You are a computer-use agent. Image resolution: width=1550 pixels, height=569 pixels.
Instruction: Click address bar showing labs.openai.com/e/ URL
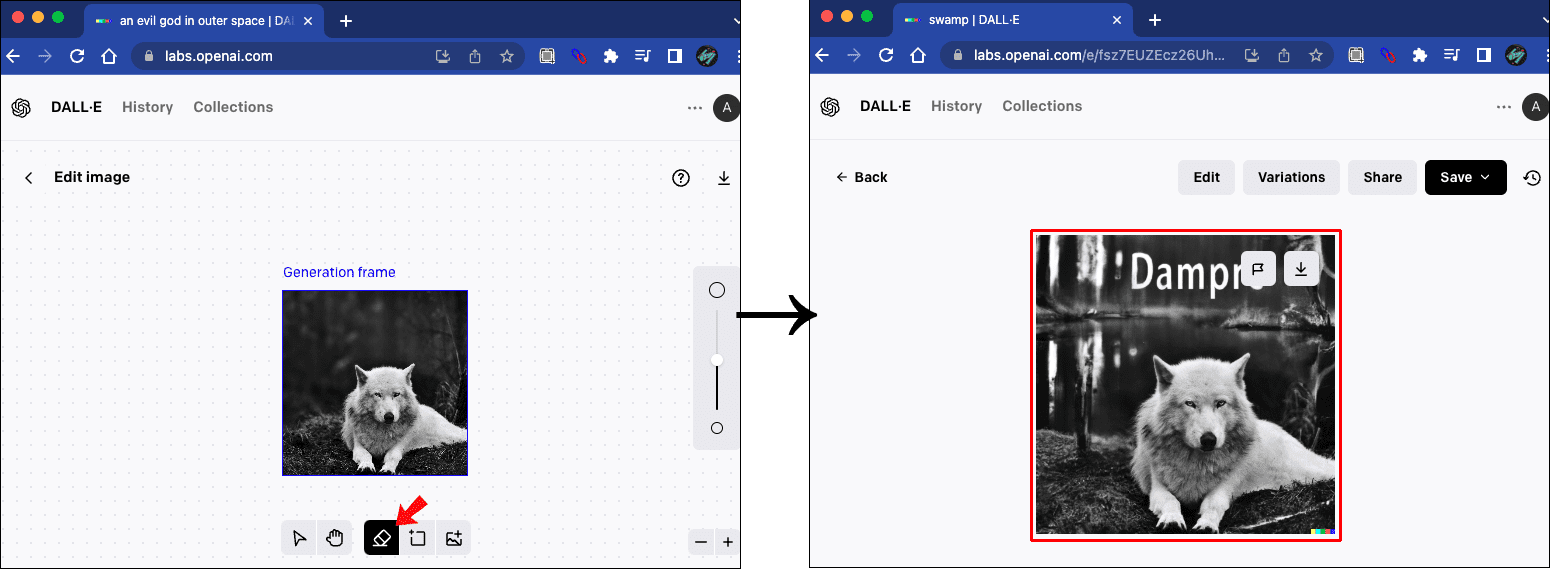click(1138, 55)
